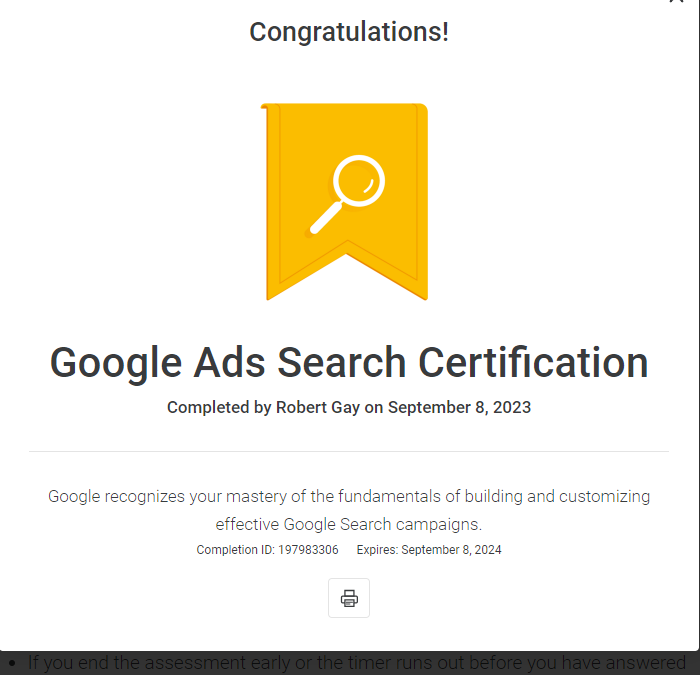Screen dimensions: 700x675
Task: Click the white magnifying glass on badge
Action: pos(347,194)
